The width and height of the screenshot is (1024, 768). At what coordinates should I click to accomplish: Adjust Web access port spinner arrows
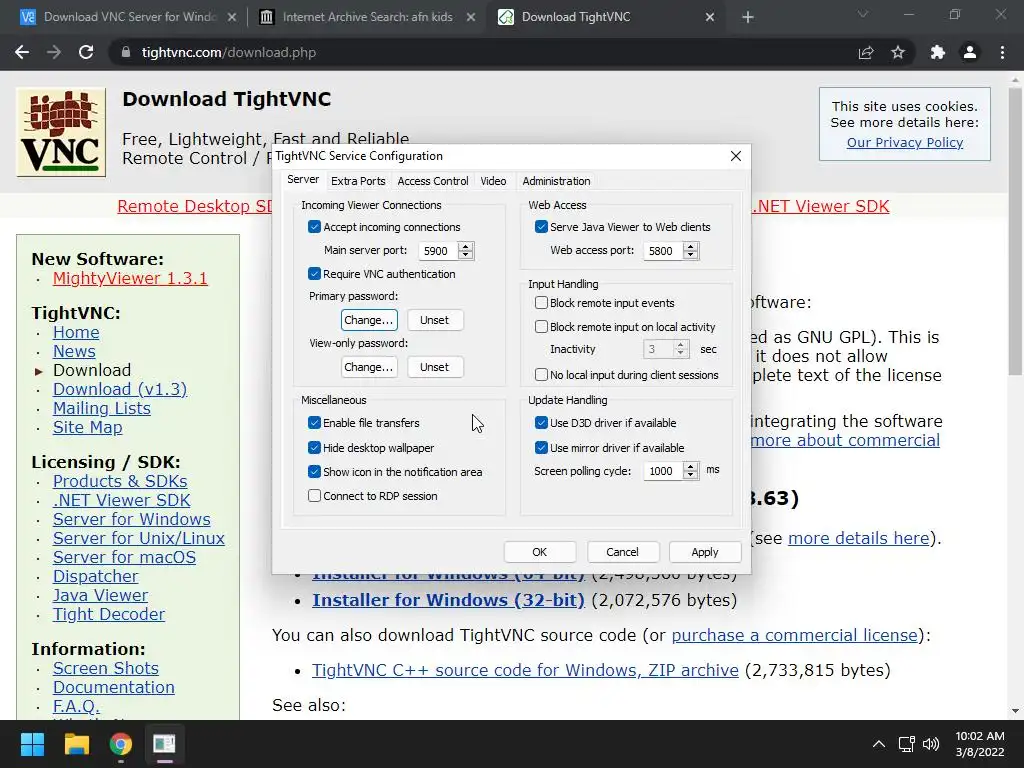coord(691,251)
